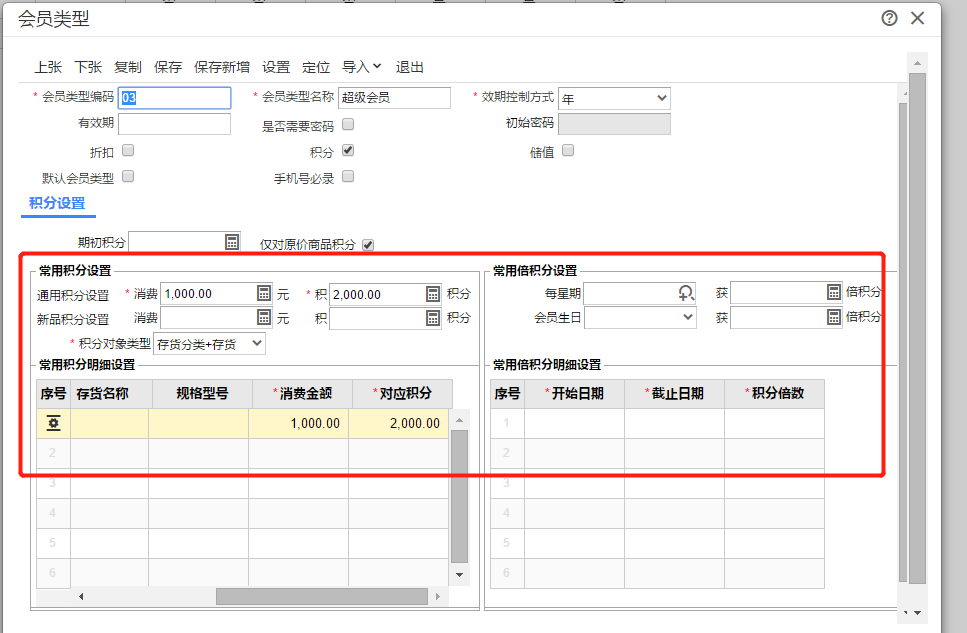The width and height of the screenshot is (967, 633).
Task: Close the 会员类型 dialog
Action: pyautogui.click(x=918, y=19)
